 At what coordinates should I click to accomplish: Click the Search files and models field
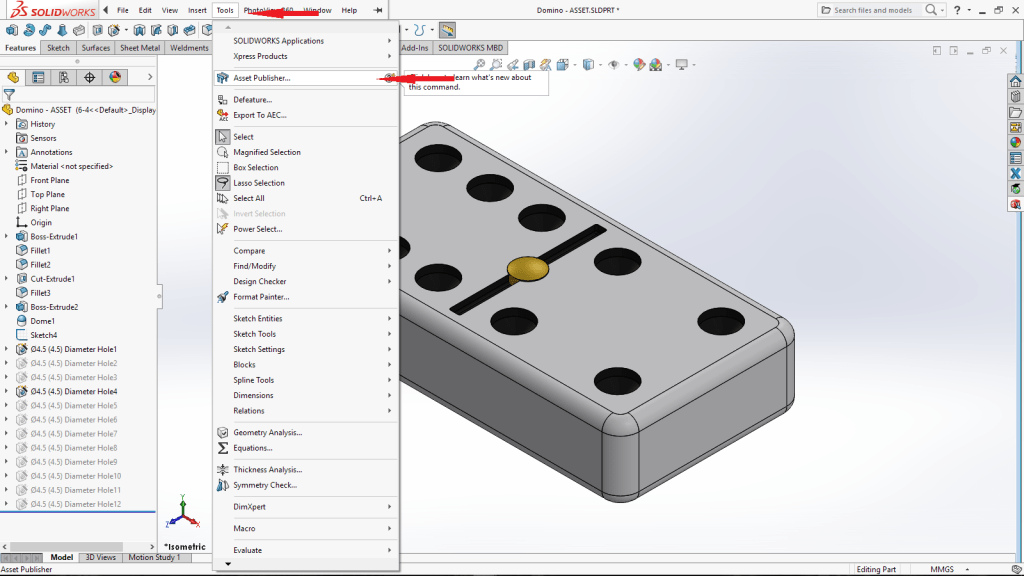pyautogui.click(x=872, y=10)
